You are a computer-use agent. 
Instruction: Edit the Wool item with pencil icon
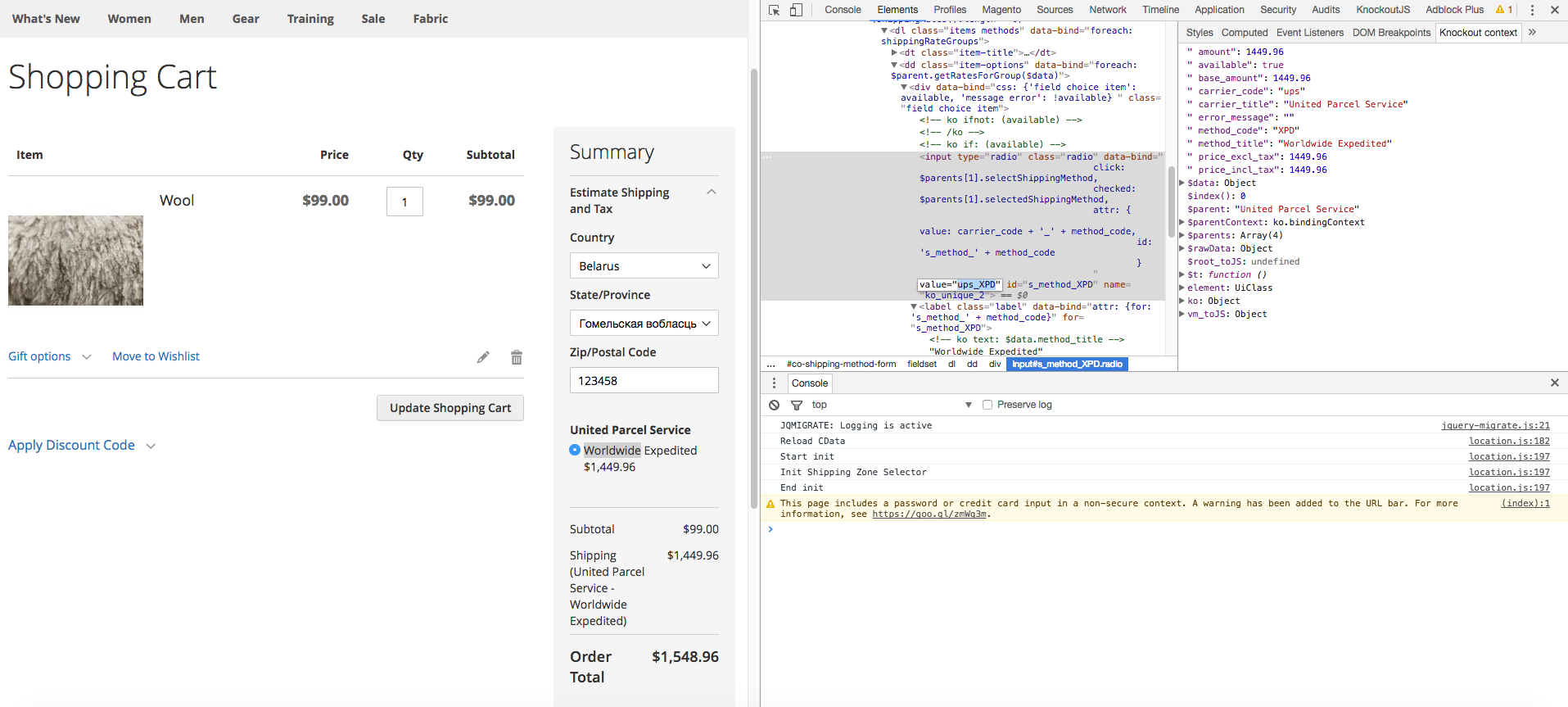coord(483,357)
